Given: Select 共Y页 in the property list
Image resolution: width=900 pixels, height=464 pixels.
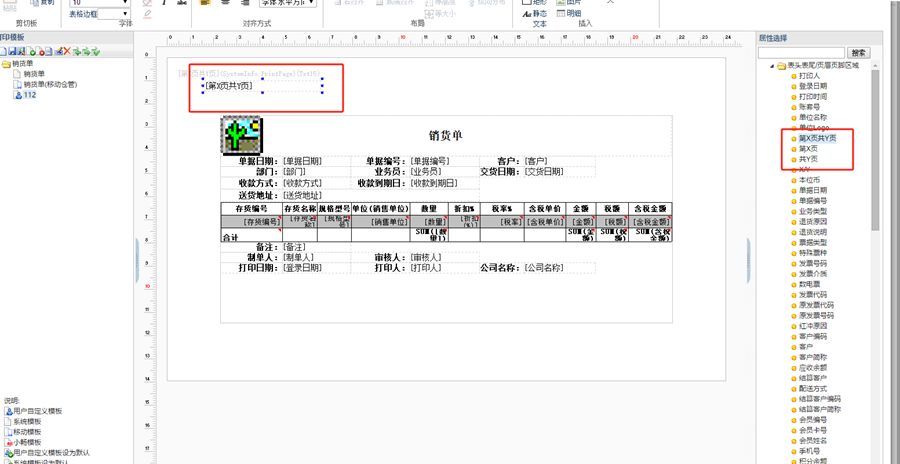Looking at the screenshot, I should [x=808, y=159].
